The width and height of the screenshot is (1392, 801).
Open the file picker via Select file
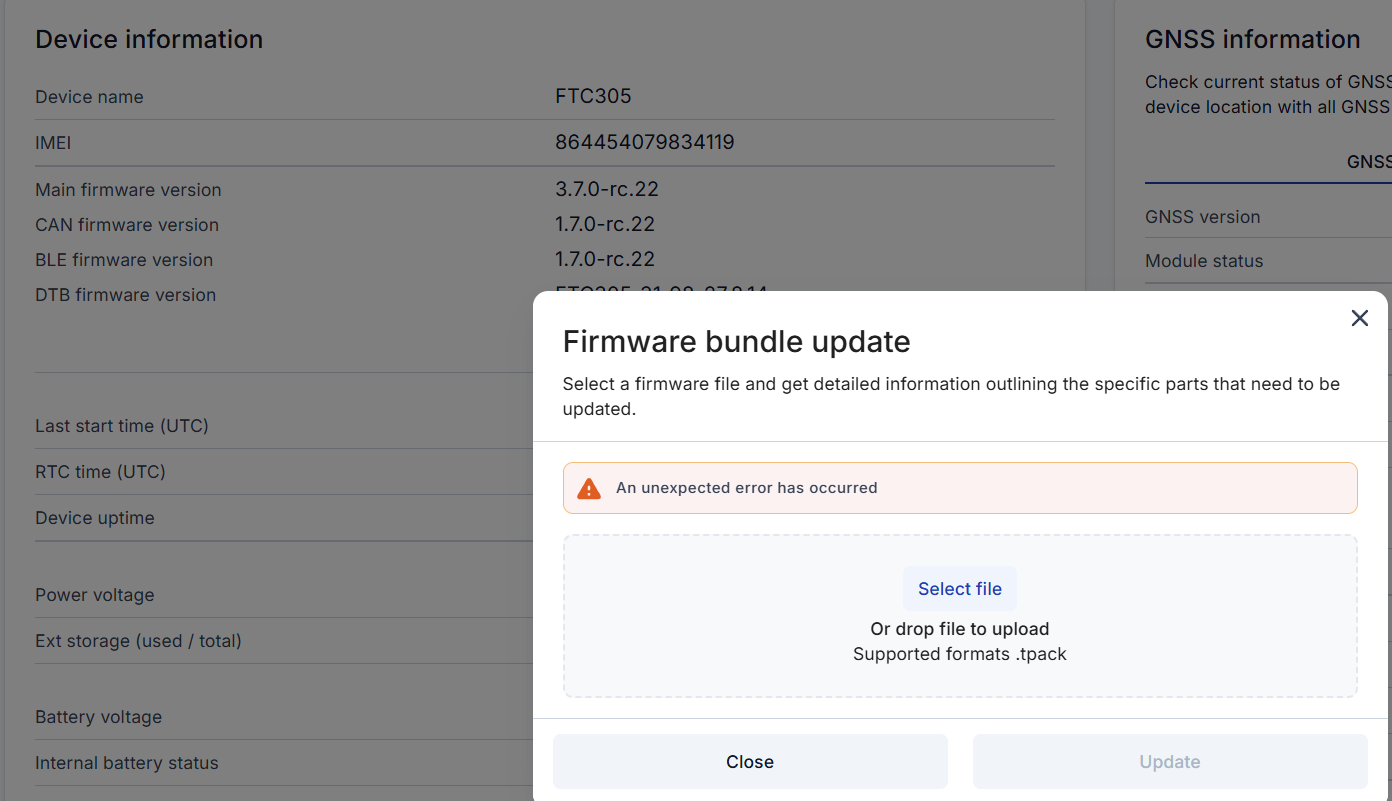pos(960,589)
